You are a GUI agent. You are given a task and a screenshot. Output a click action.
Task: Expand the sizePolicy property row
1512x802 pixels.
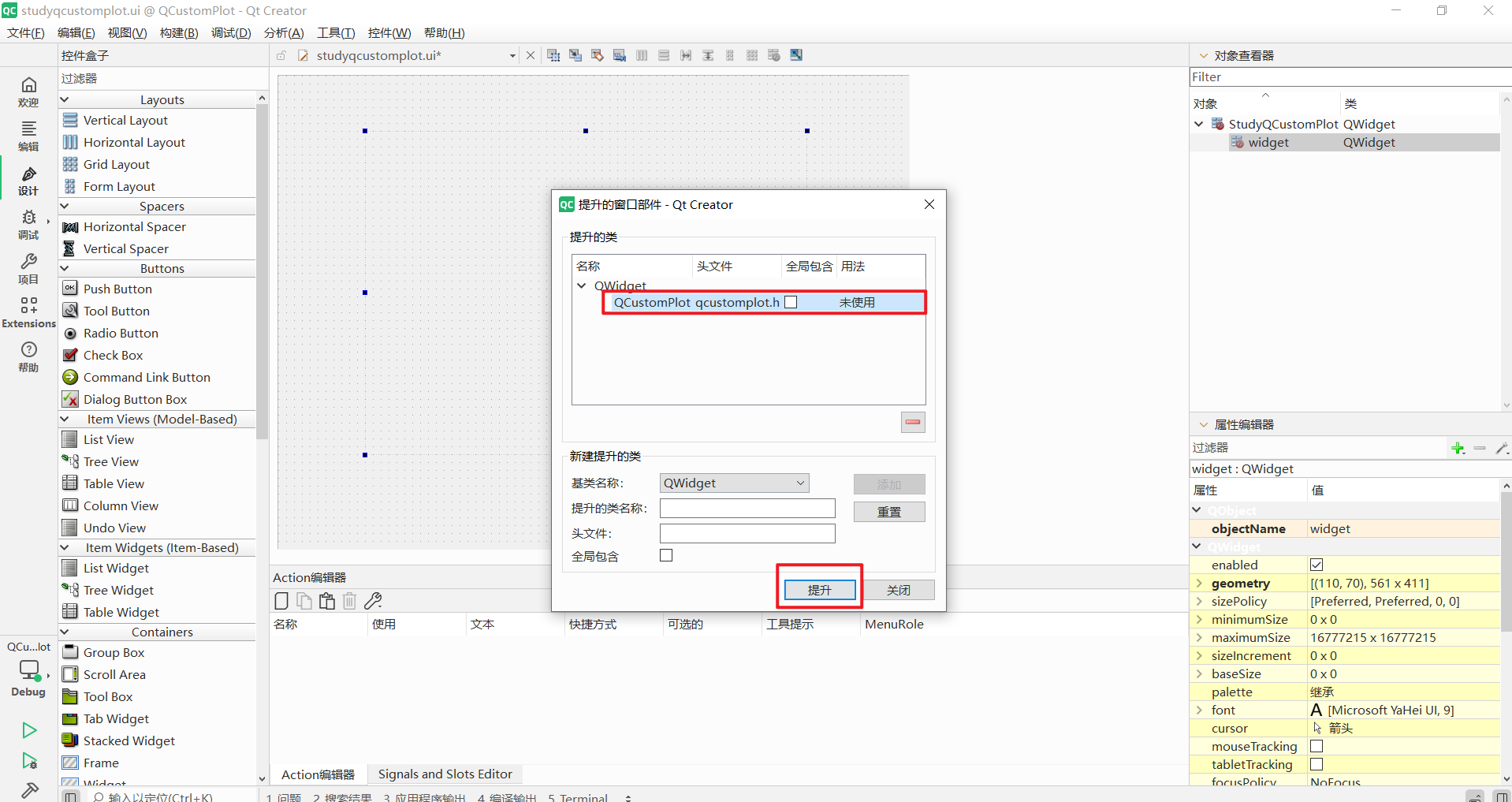click(1199, 602)
